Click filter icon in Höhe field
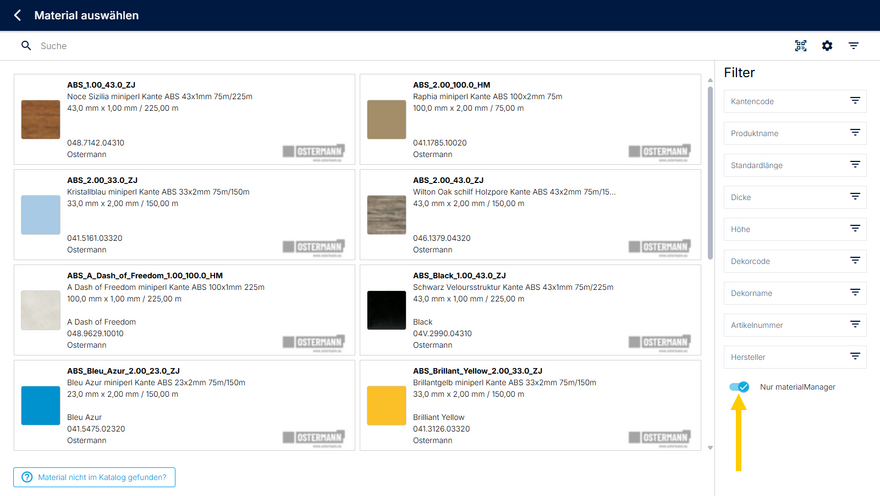Image resolution: width=880 pixels, height=496 pixels. [855, 229]
